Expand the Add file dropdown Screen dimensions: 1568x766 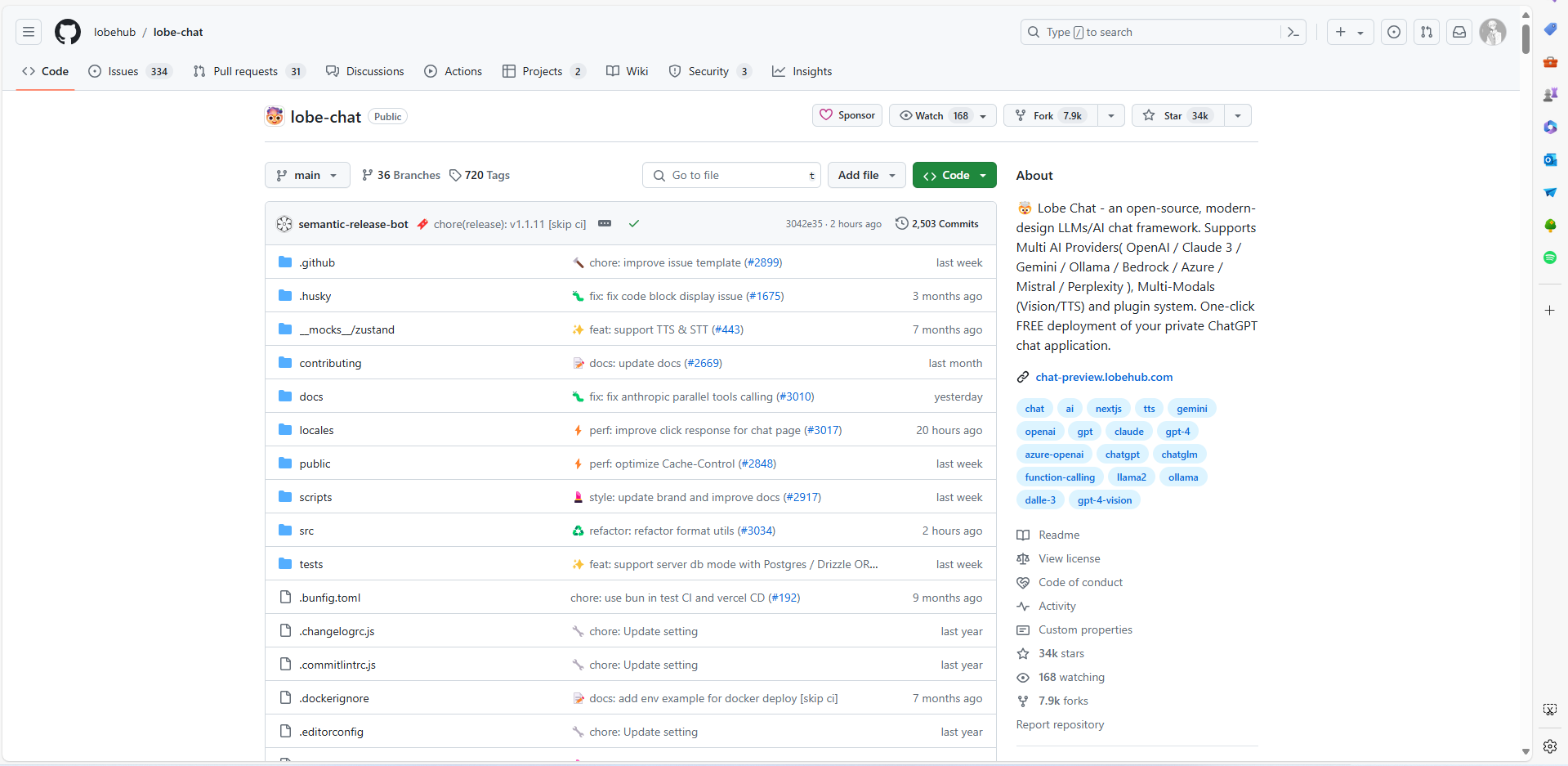point(867,175)
